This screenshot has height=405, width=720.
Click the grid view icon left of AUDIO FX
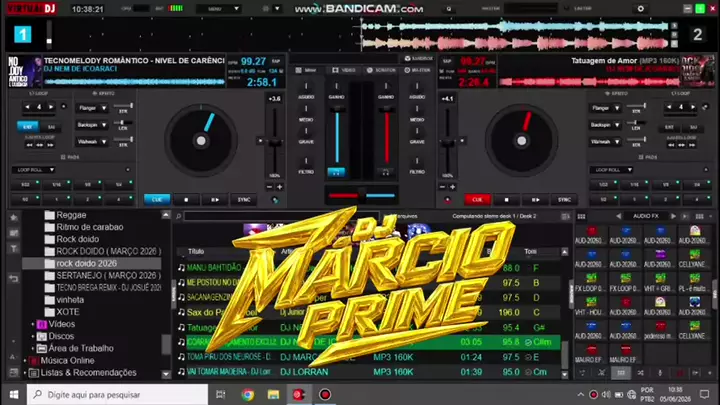[581, 216]
